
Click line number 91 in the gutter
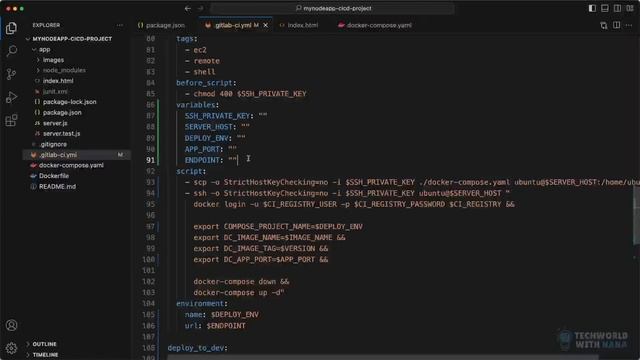tap(150, 160)
